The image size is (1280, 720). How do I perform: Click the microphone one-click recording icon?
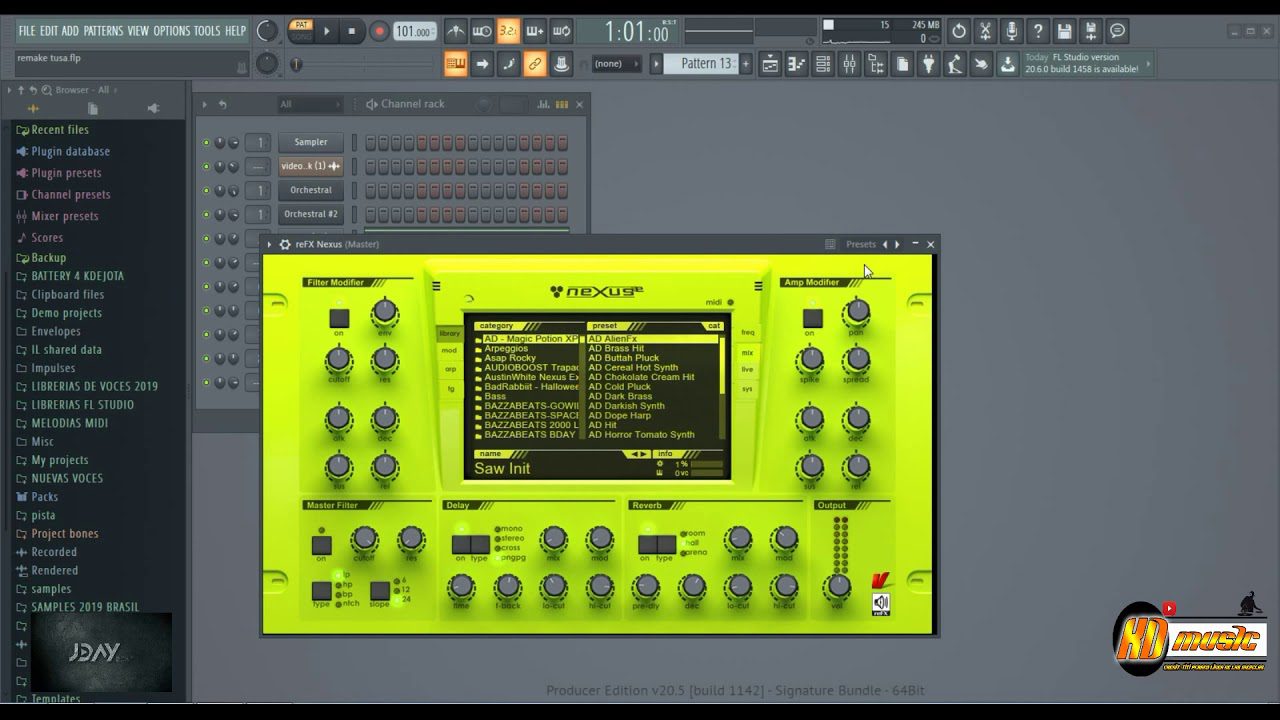(x=1011, y=31)
